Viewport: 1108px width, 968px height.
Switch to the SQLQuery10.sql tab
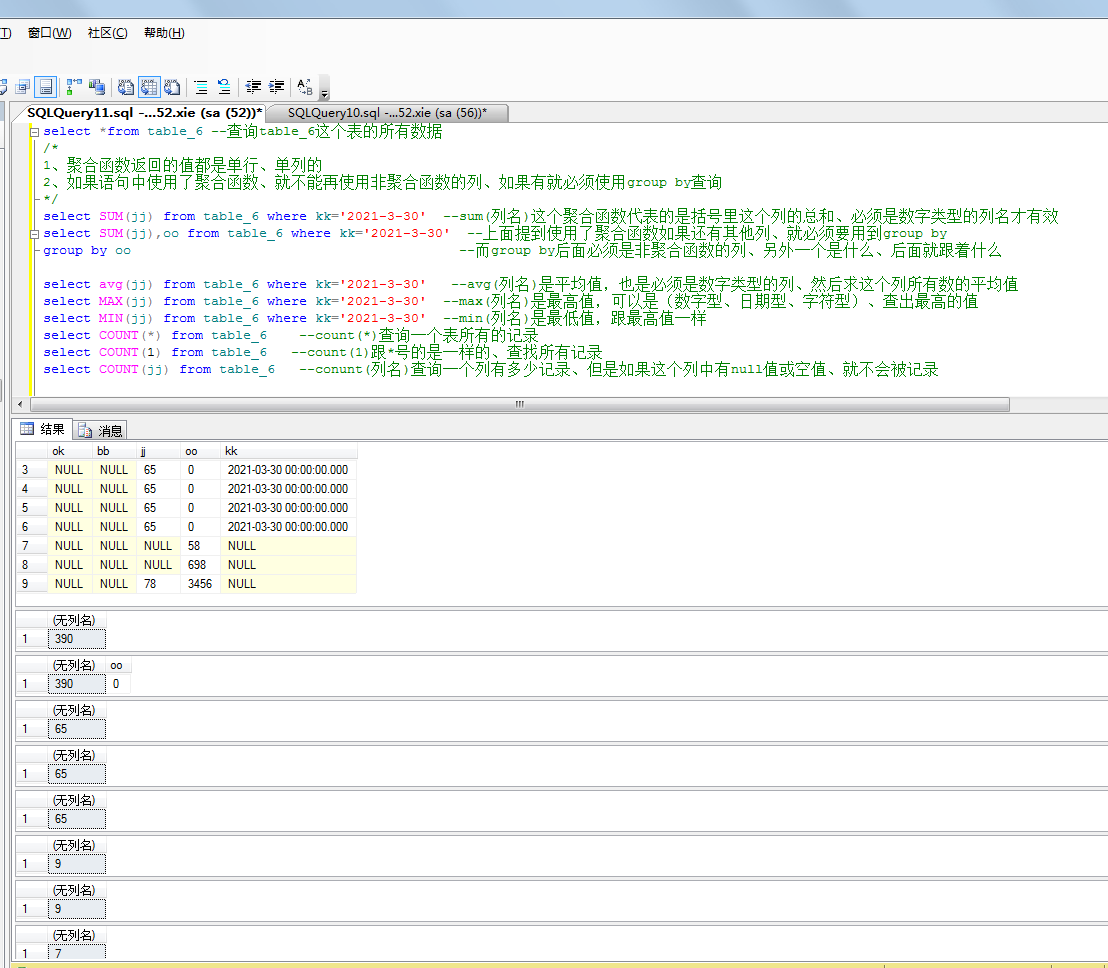pos(387,112)
